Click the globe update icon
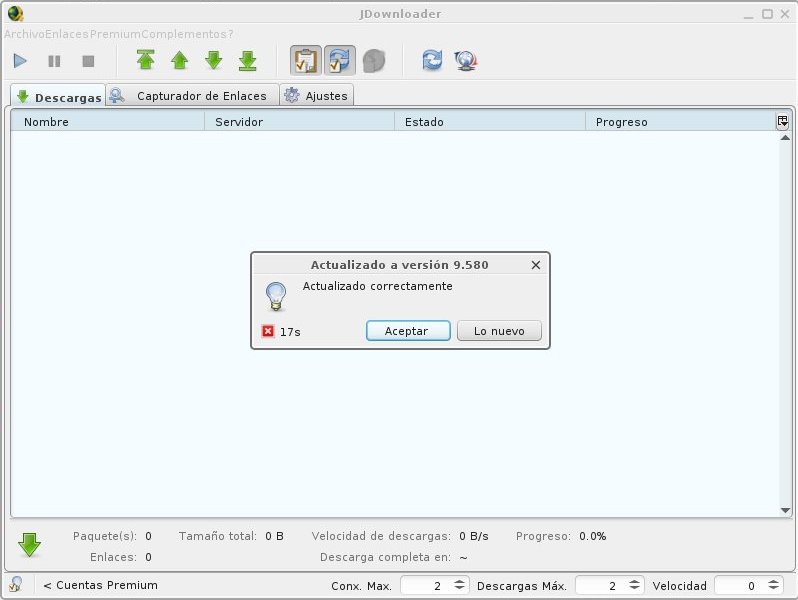This screenshot has width=798, height=600. pos(466,61)
